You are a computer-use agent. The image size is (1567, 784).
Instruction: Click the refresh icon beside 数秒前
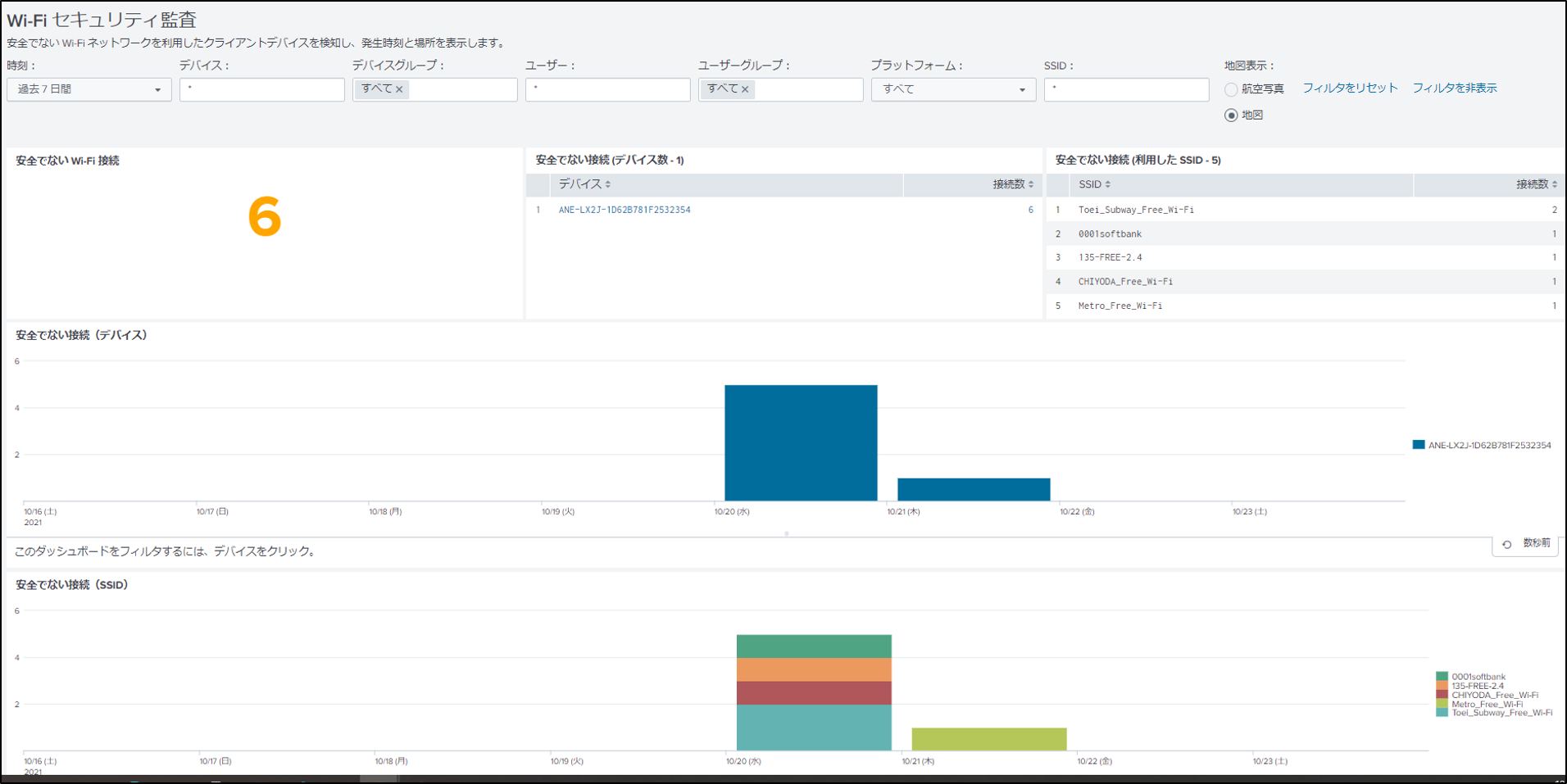pos(1506,544)
